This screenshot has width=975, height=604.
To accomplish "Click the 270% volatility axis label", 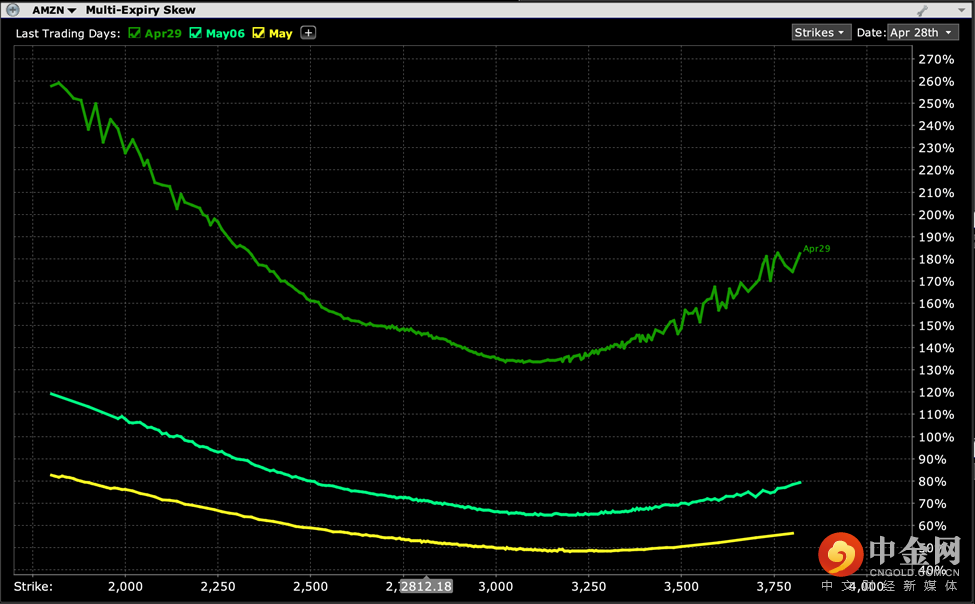I will point(936,59).
